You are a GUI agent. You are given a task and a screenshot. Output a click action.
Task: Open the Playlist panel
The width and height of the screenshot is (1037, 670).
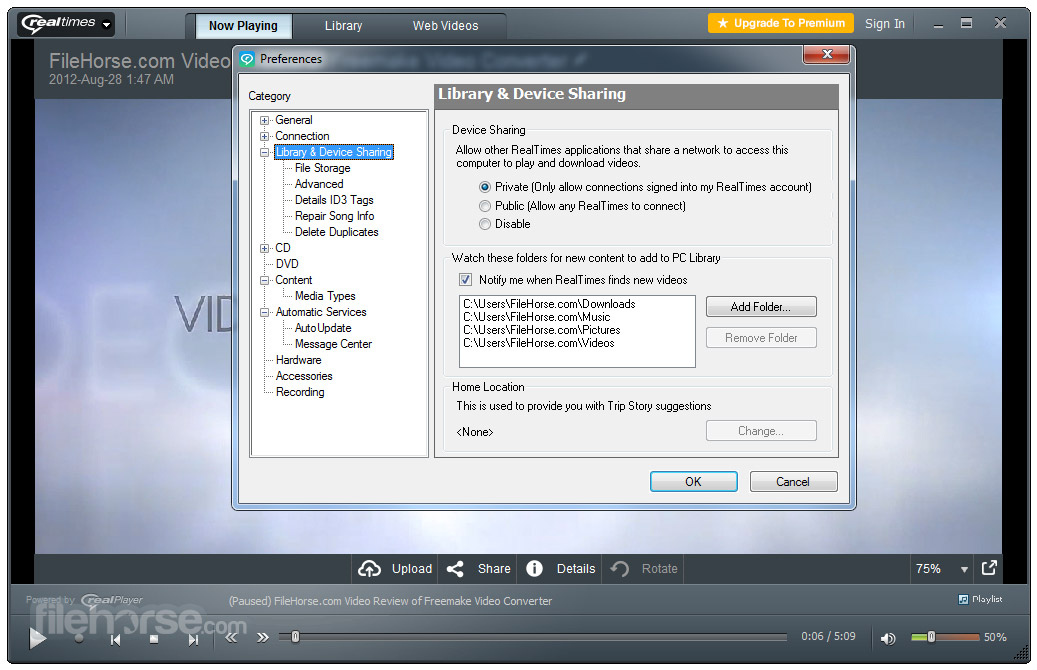coord(980,599)
